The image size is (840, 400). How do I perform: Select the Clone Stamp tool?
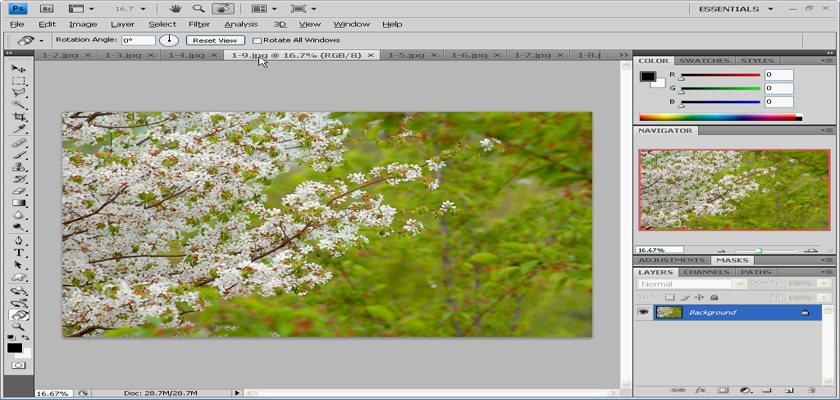[19, 167]
